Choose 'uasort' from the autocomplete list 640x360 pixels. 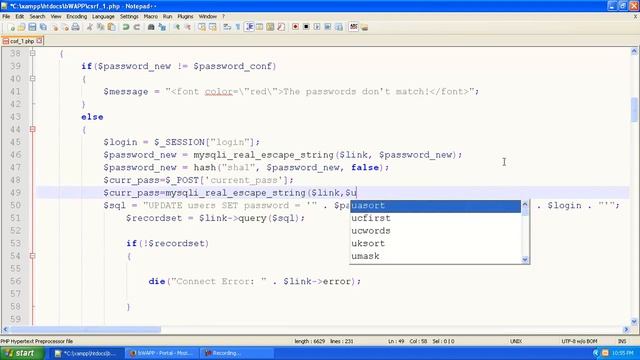435,206
